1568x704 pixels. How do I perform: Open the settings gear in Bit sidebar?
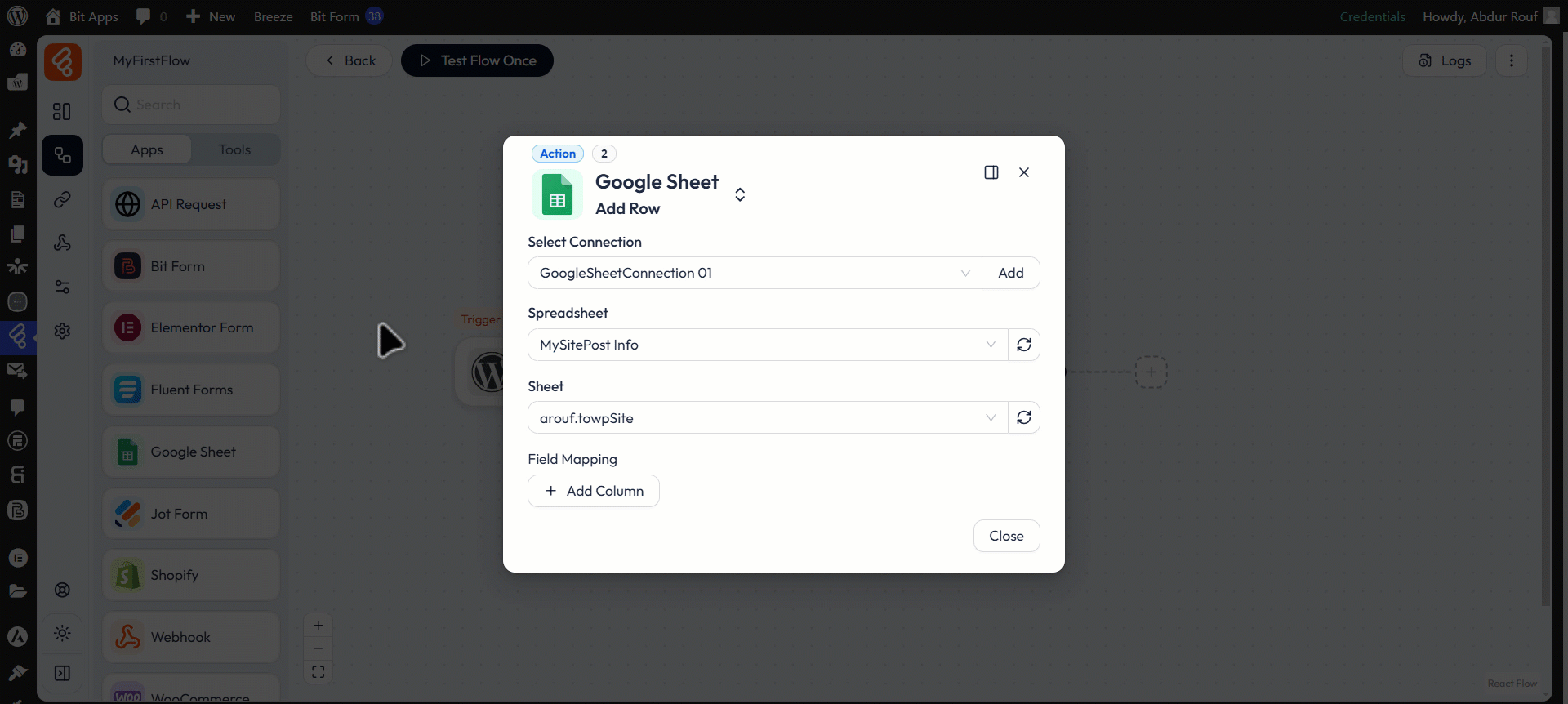[x=62, y=331]
